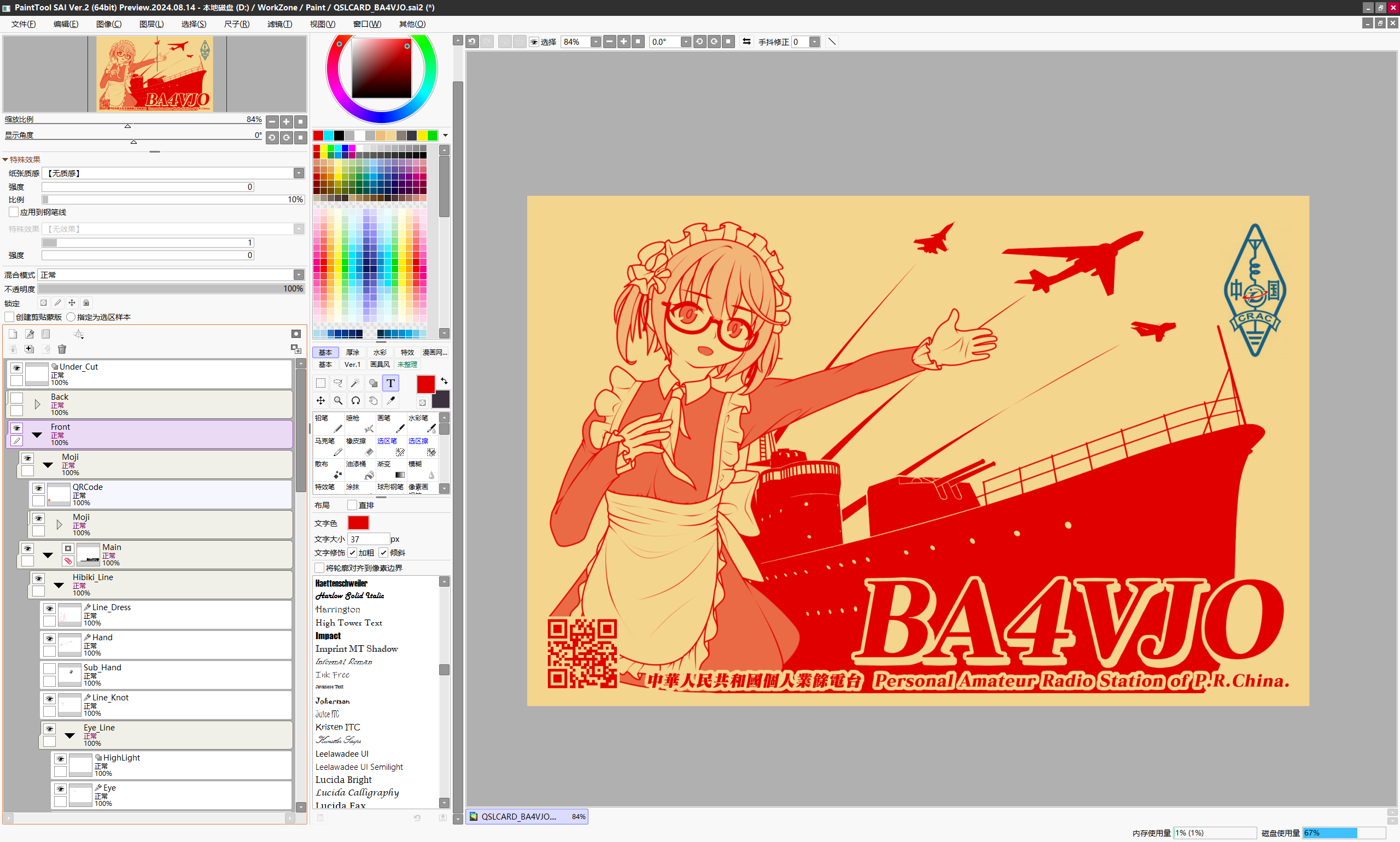
Task: Click the add layer mask icon
Action: pos(296,334)
